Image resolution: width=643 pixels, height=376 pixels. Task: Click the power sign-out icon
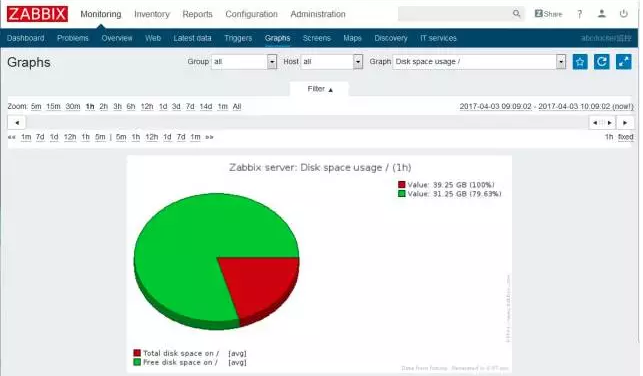623,14
